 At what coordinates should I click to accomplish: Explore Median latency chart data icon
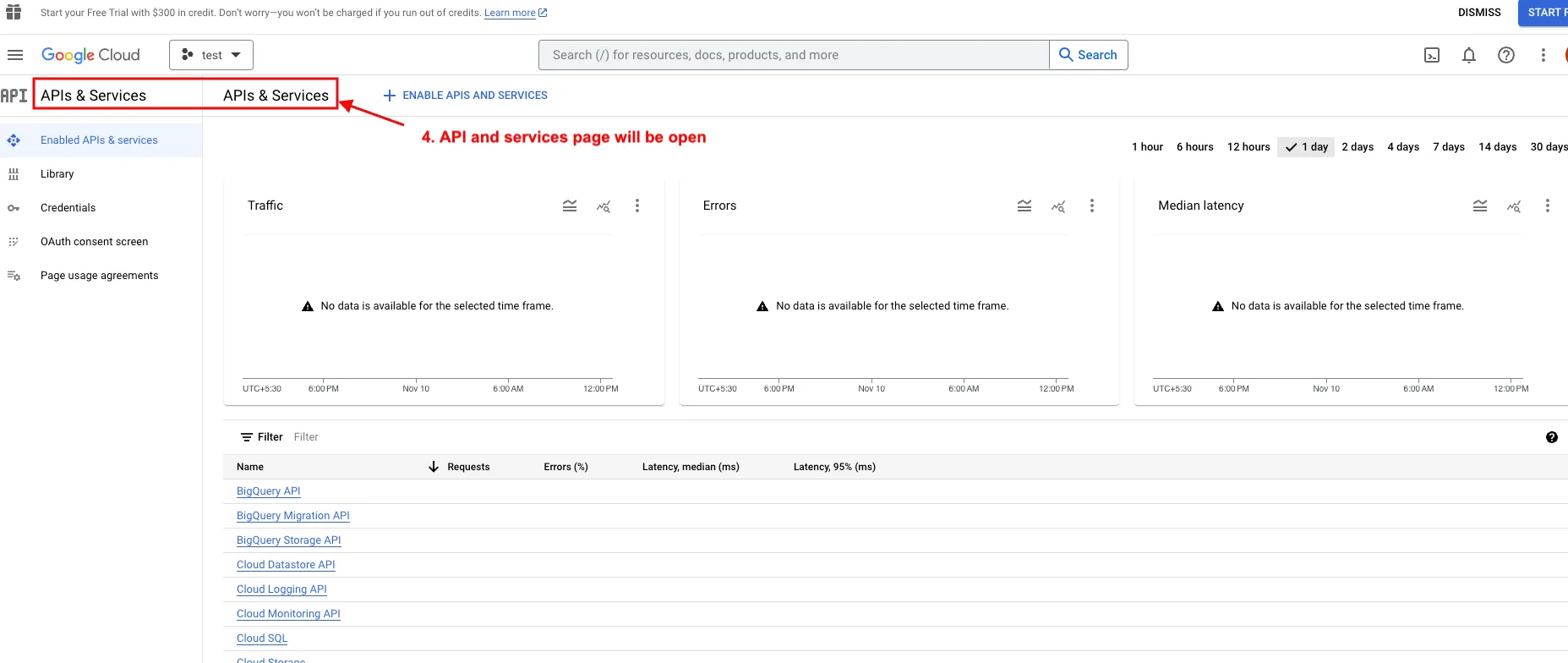(x=1514, y=205)
